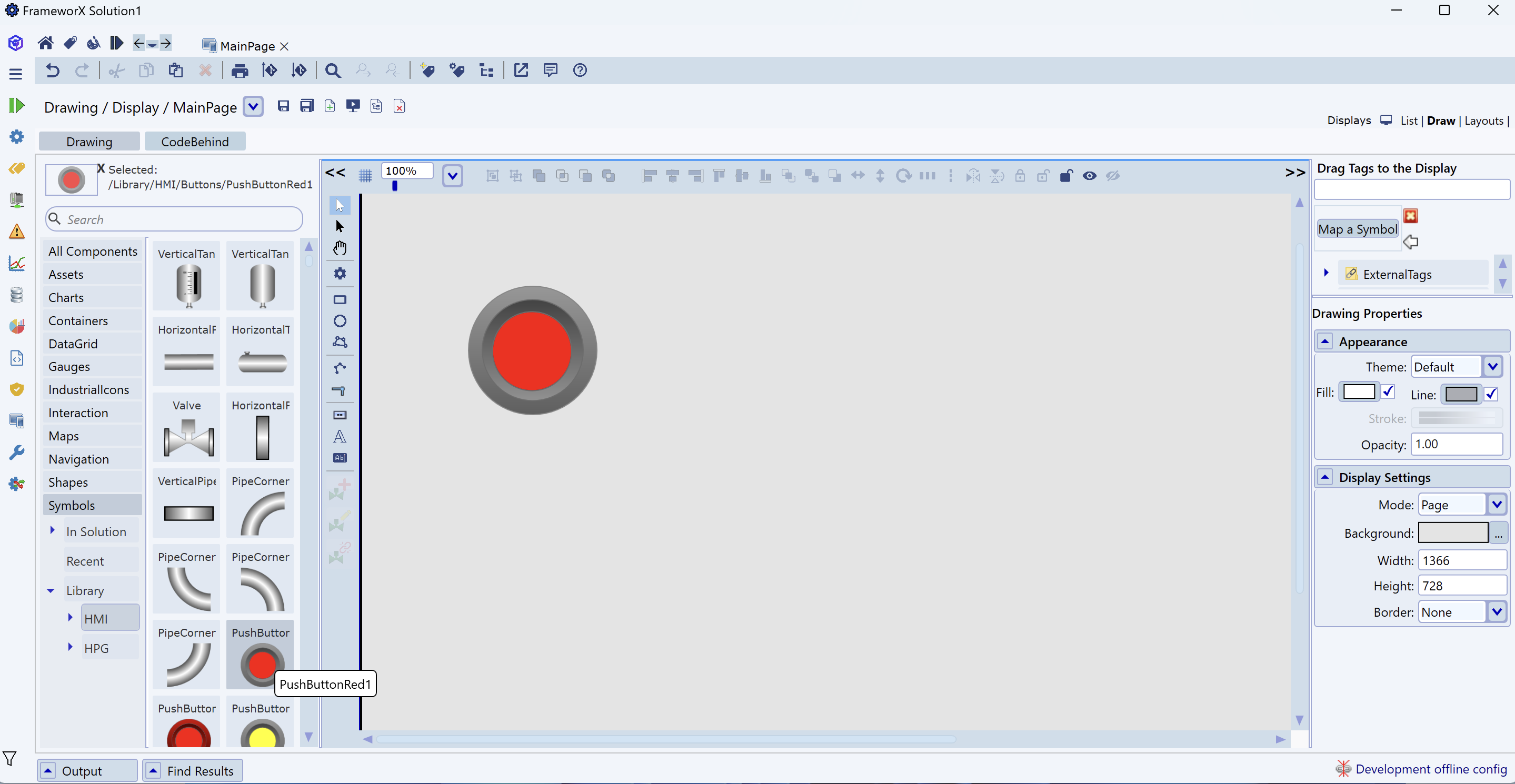Viewport: 1515px width, 784px height.
Task: Click the Line color swatch
Action: tap(1461, 394)
